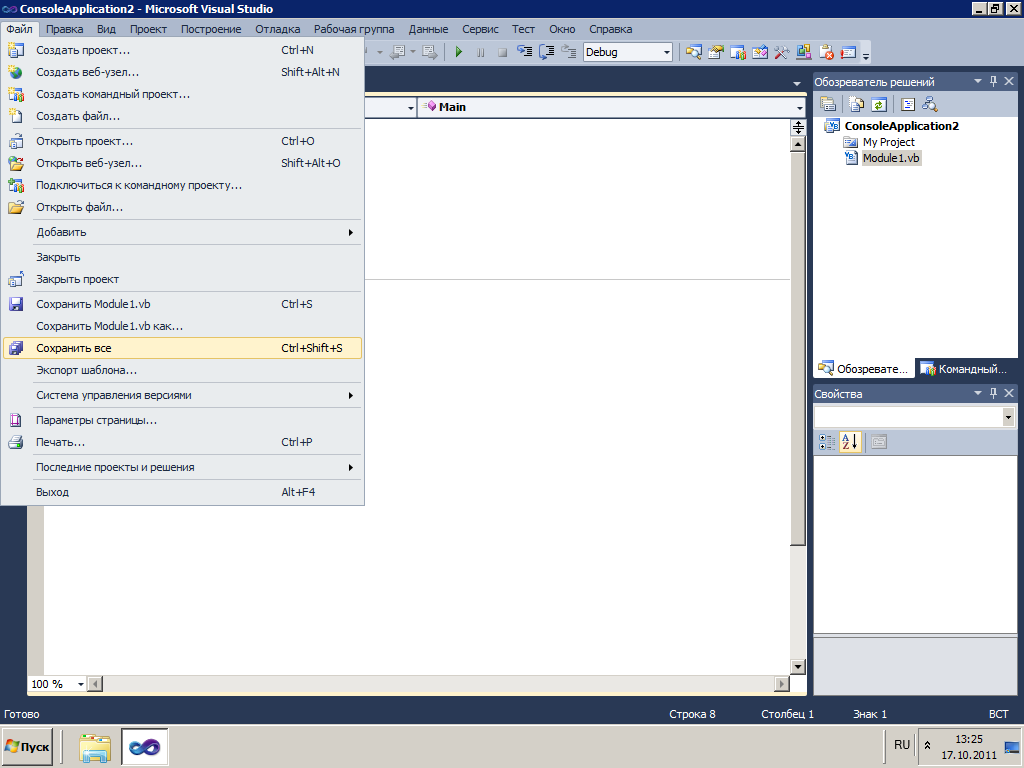Choose Закрыть проект menu item
The image size is (1024, 768).
click(182, 280)
